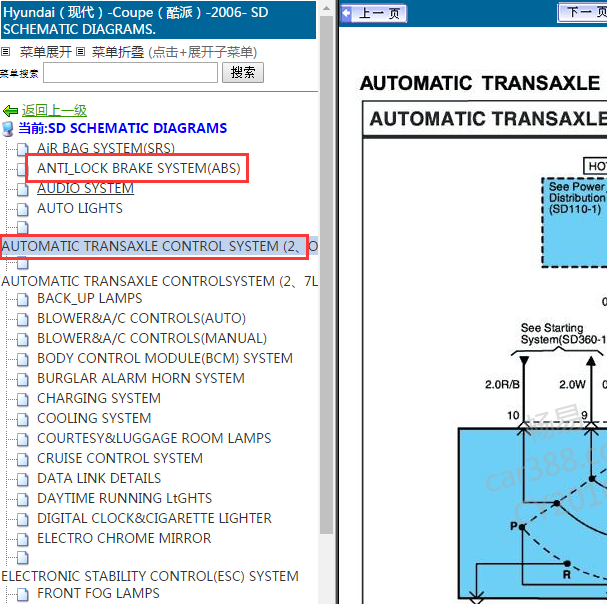
Task: Click page icon above AUTOMATIC TRANSAXLE CONTROL SYSTEM (2、O
Action: point(22,228)
